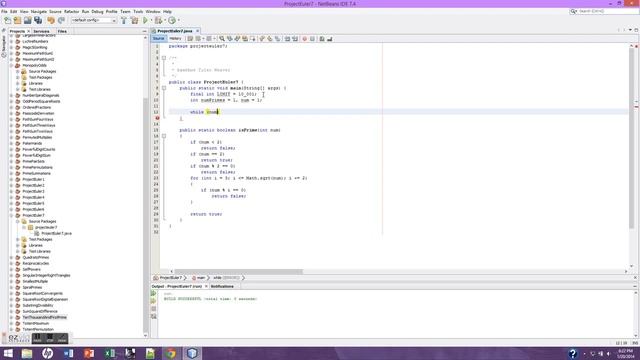Click the editor horizontal scrollbar
The width and height of the screenshot is (640, 360).
pos(239,271)
